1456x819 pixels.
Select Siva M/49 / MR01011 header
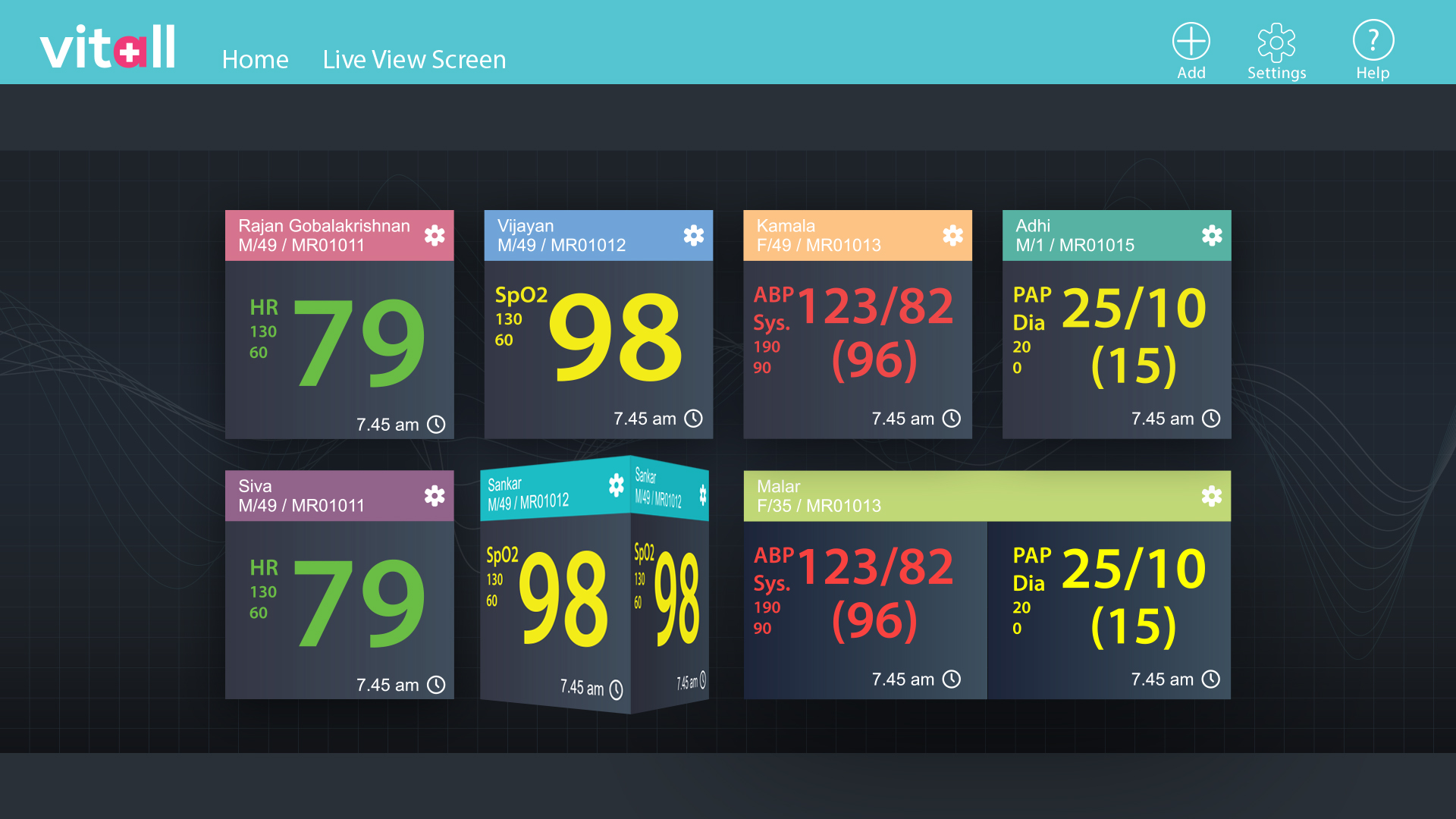click(x=340, y=496)
